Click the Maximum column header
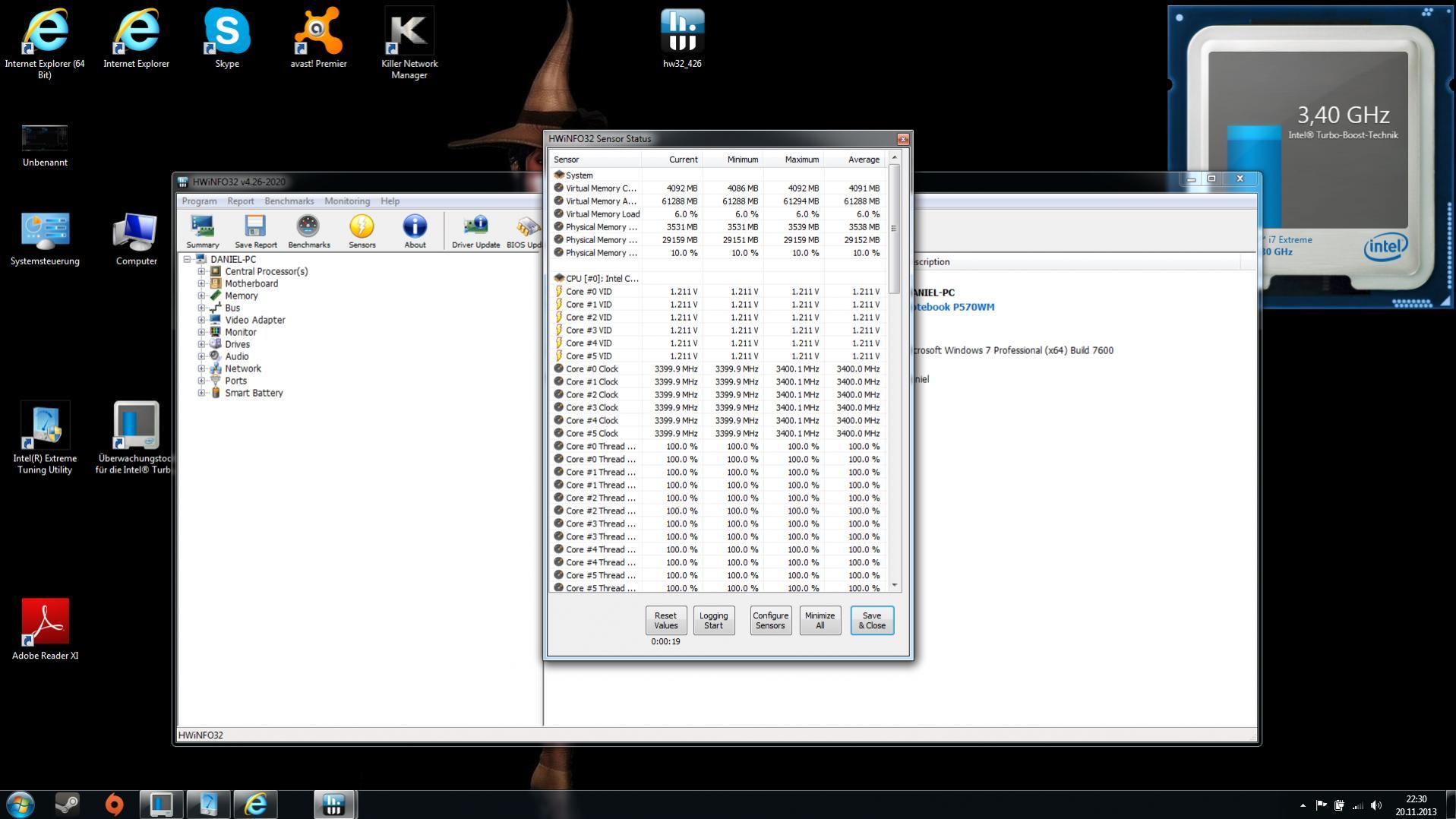1456x819 pixels. click(793, 160)
